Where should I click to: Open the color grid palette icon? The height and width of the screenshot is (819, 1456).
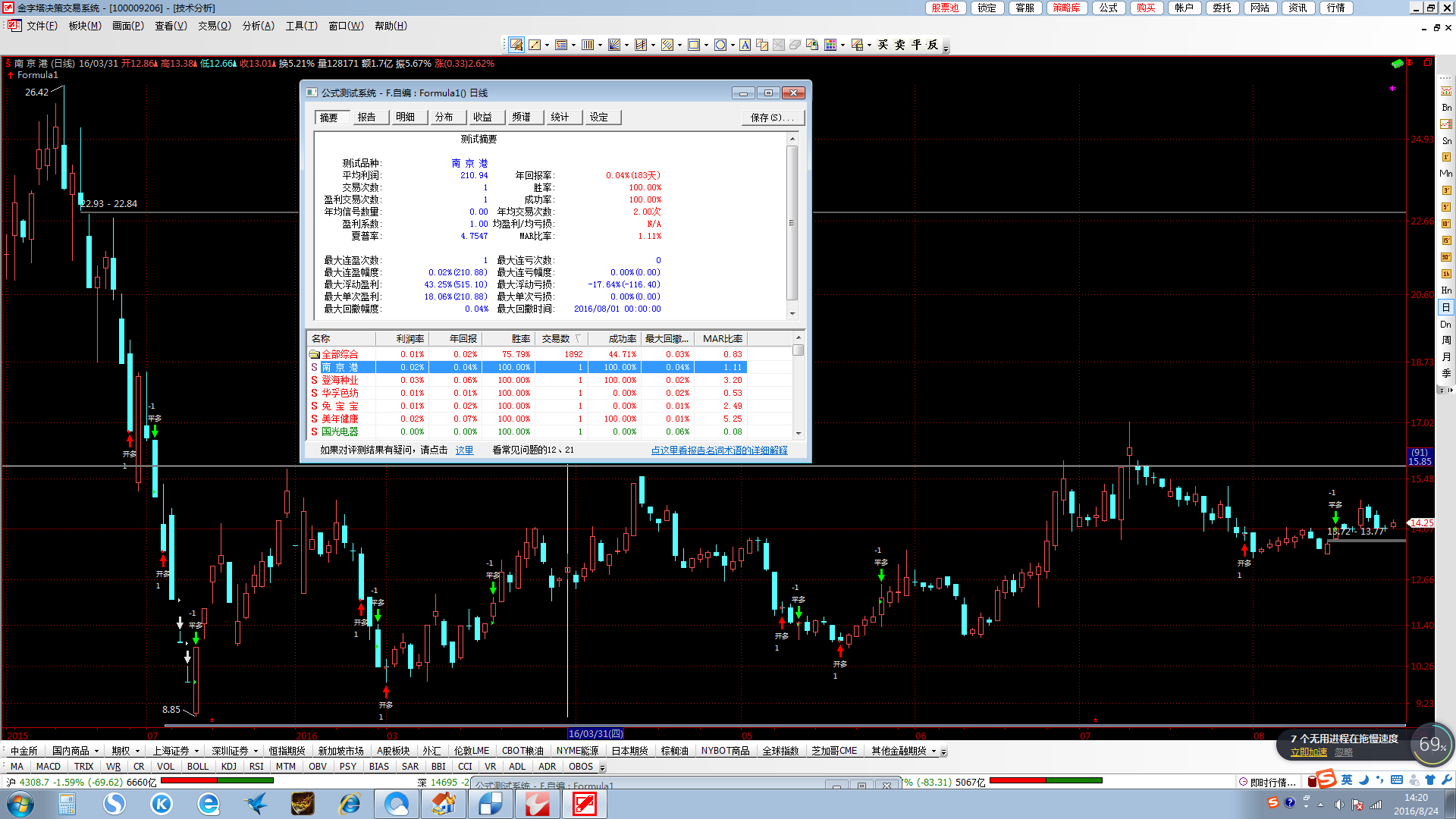(x=830, y=45)
